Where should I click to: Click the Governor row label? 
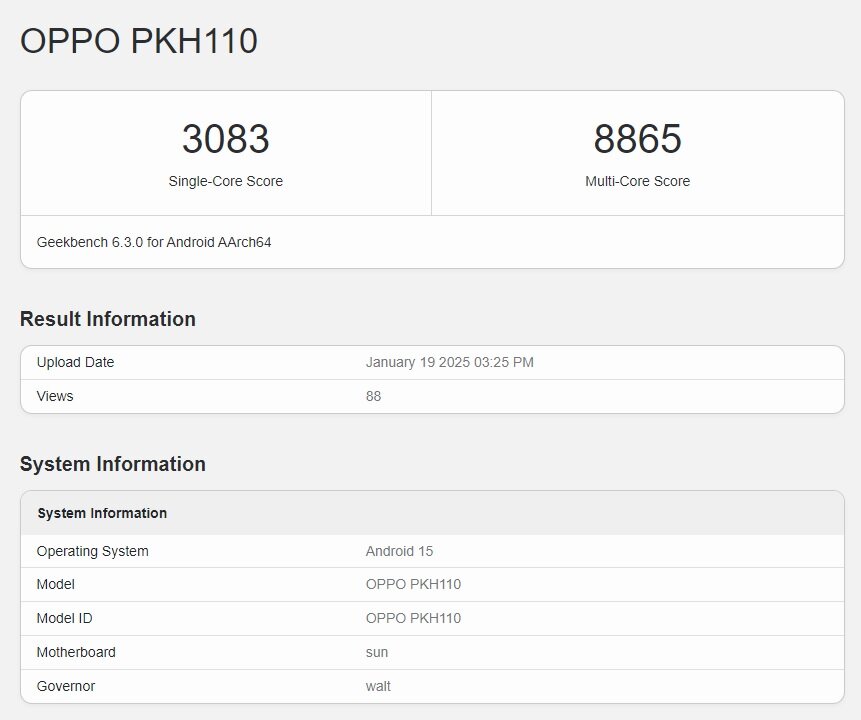coord(66,686)
